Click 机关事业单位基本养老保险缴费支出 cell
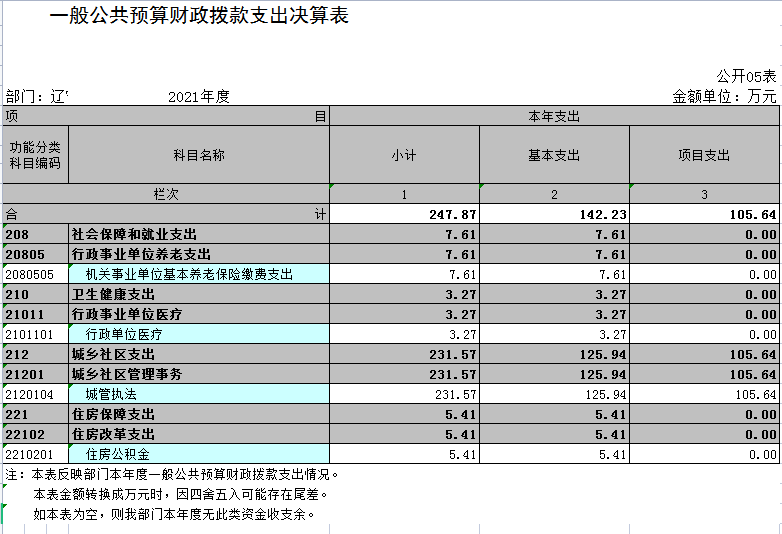The image size is (782, 534). pyautogui.click(x=199, y=274)
